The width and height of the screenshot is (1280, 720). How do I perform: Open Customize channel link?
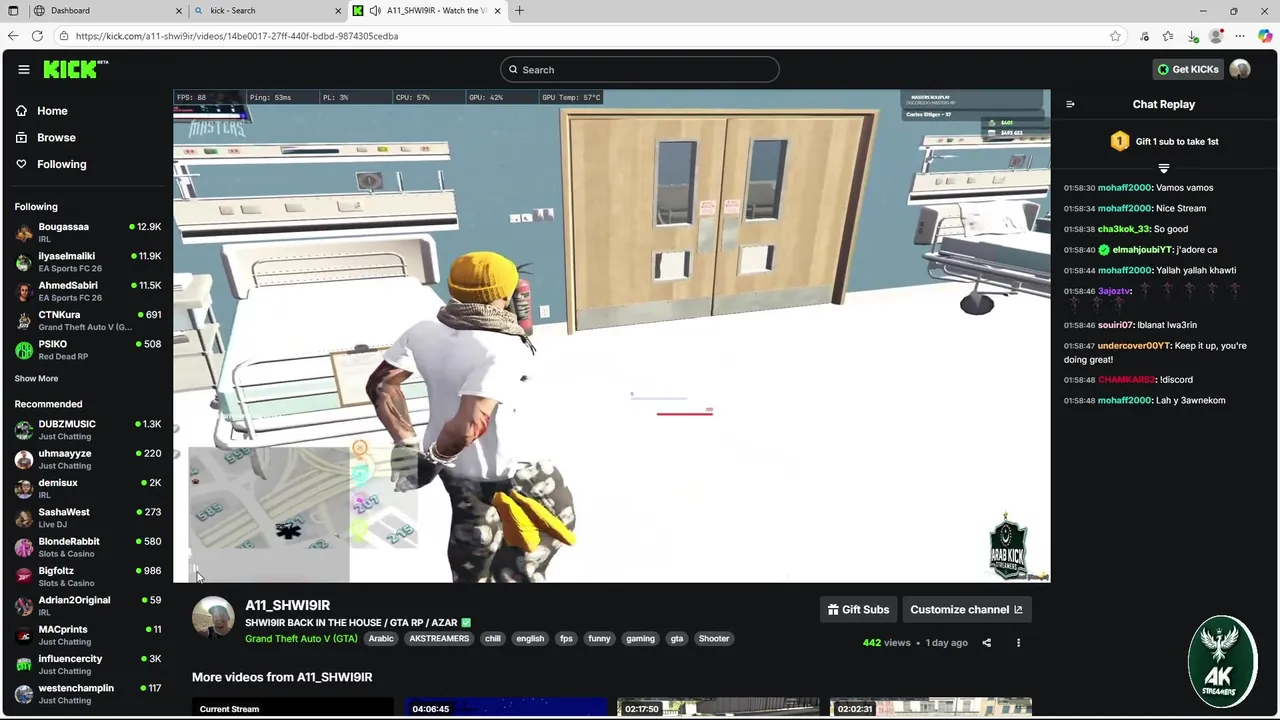[966, 609]
